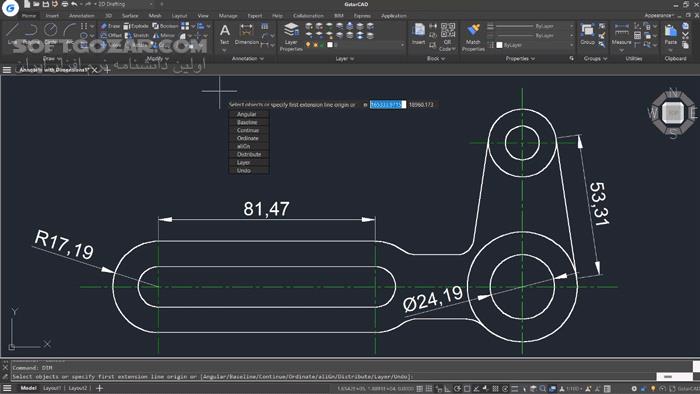Open the Appearance dropdown
Viewport: 700px width, 394px height.
[x=659, y=16]
